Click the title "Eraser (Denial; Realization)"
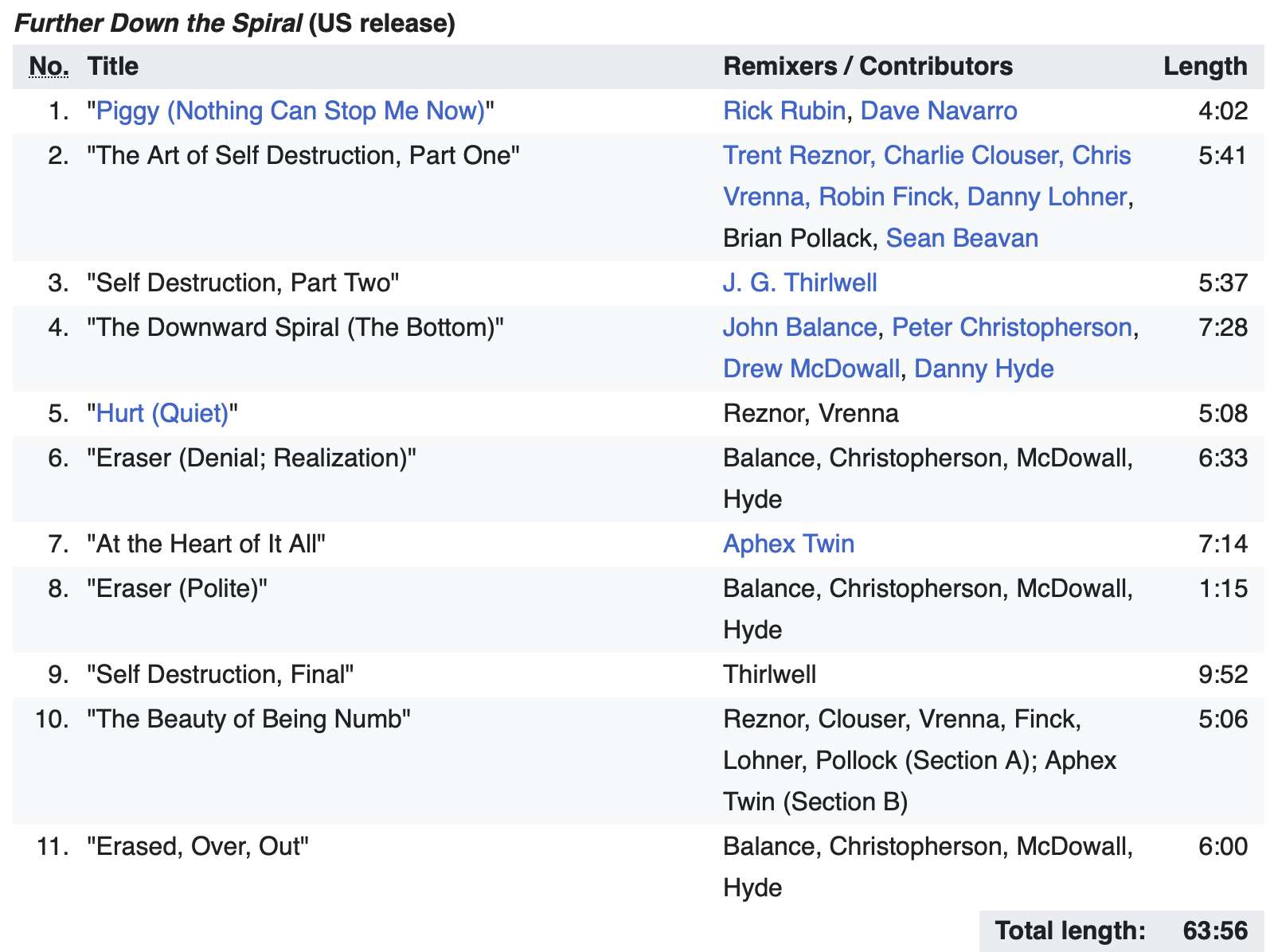The width and height of the screenshot is (1274, 952). coord(252,458)
